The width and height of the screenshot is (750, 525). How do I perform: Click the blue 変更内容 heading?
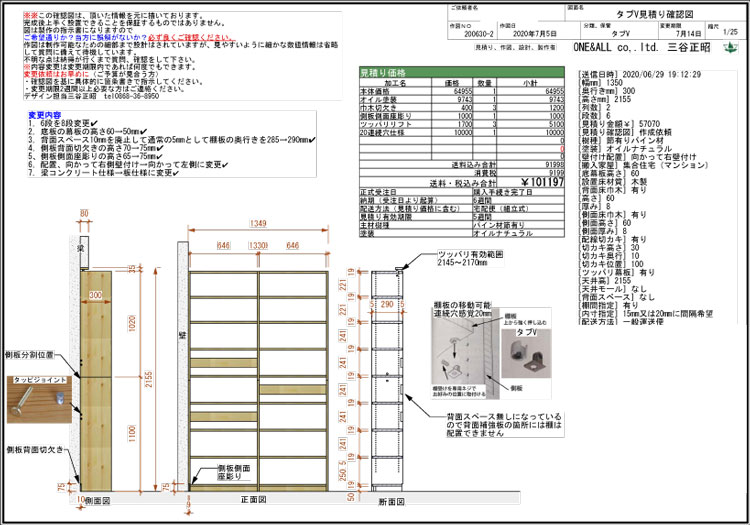(x=44, y=115)
